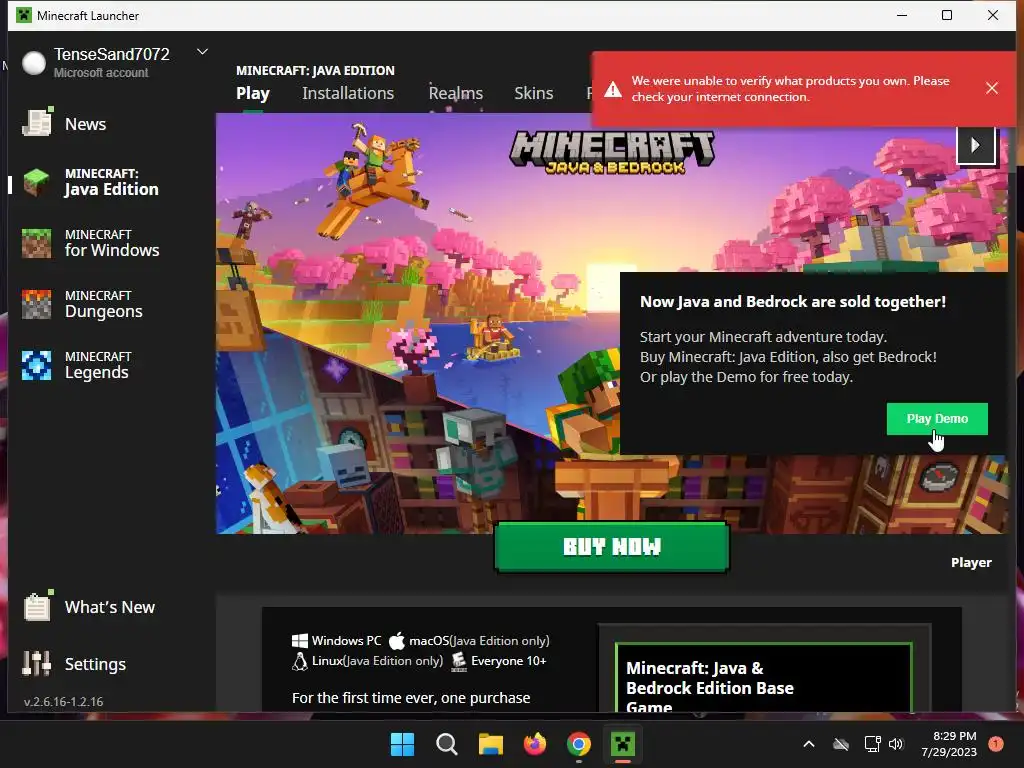Click the cloud sync tray icon
The width and height of the screenshot is (1024, 768).
841,744
